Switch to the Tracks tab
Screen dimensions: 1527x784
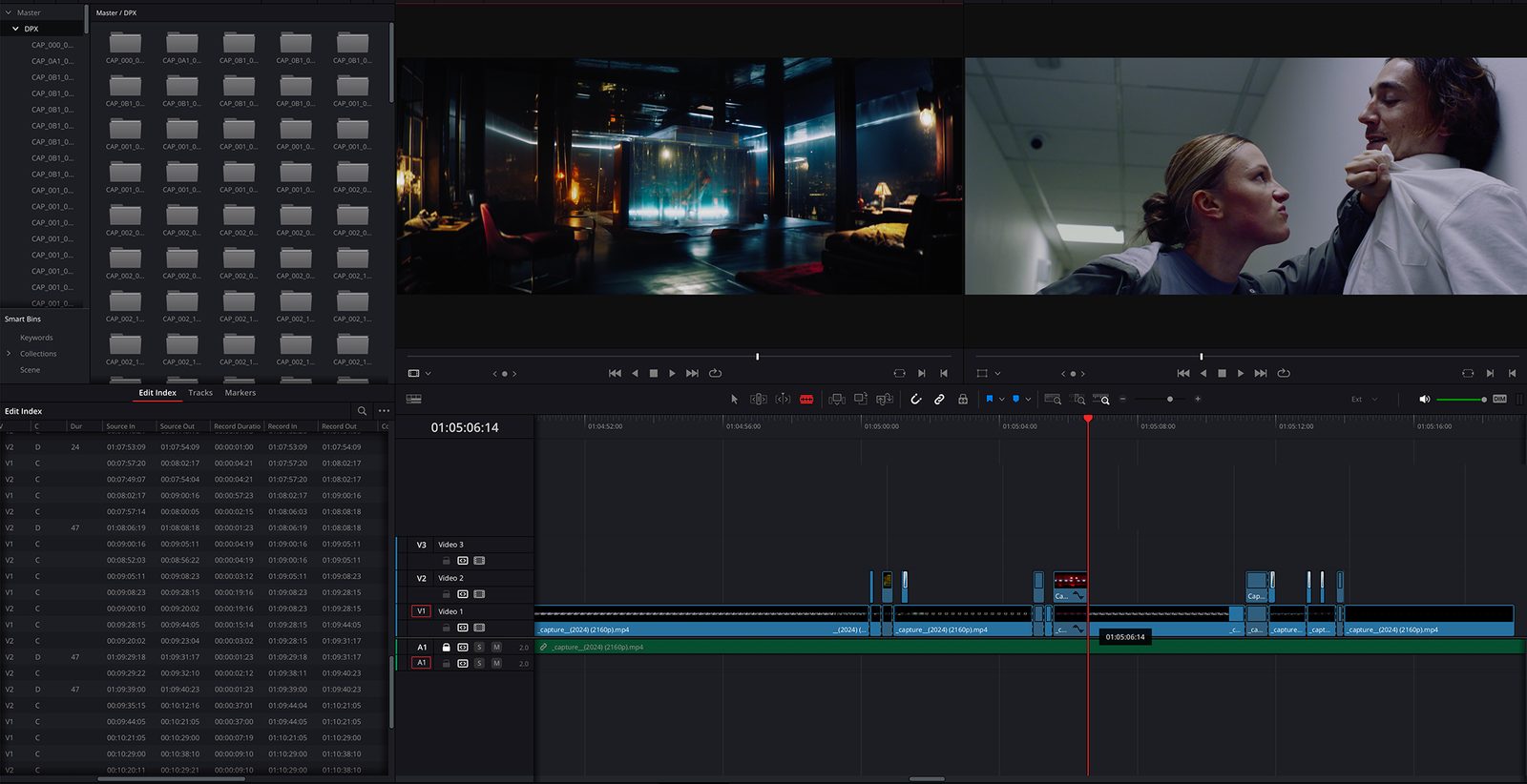tap(200, 393)
